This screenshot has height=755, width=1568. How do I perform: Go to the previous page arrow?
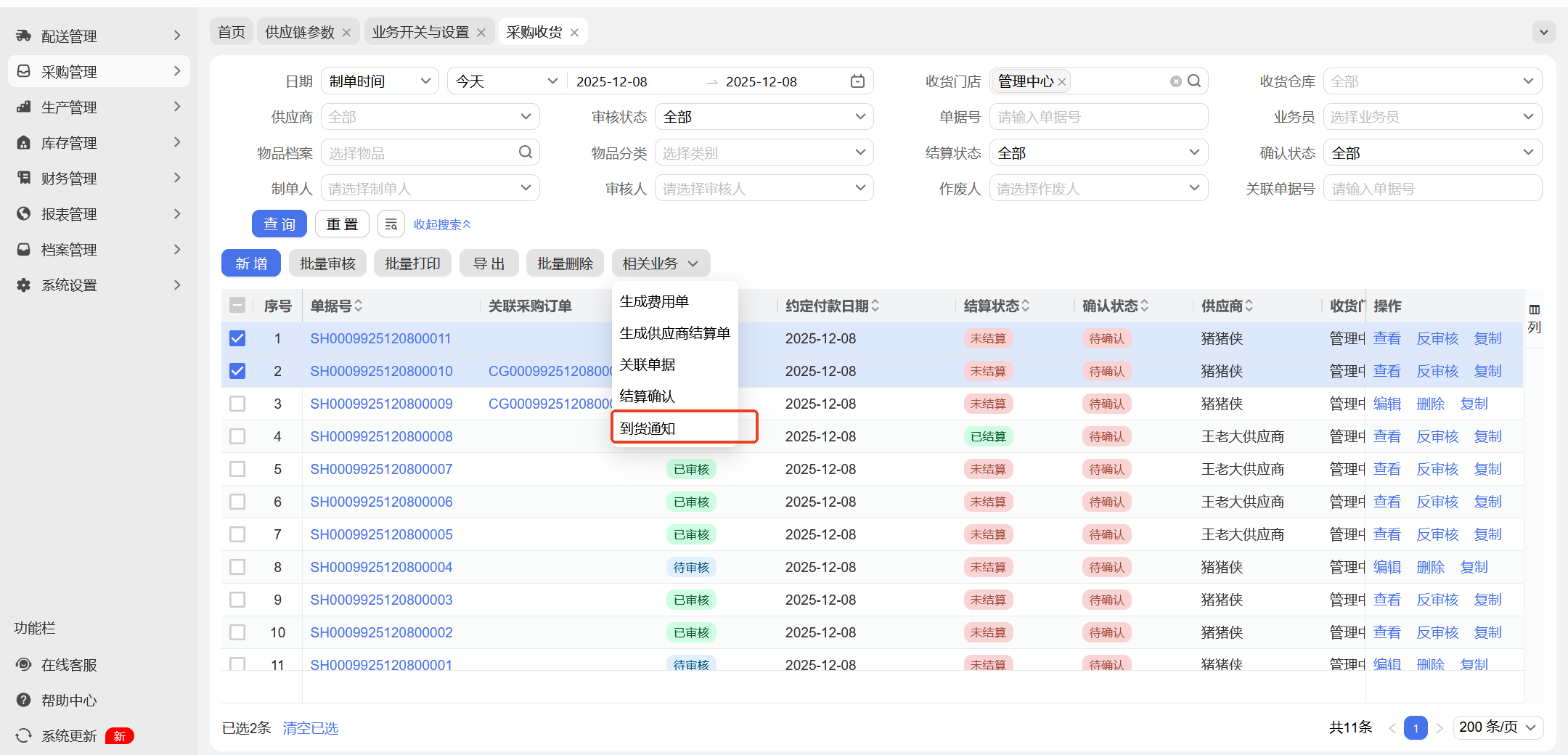pyautogui.click(x=1392, y=727)
